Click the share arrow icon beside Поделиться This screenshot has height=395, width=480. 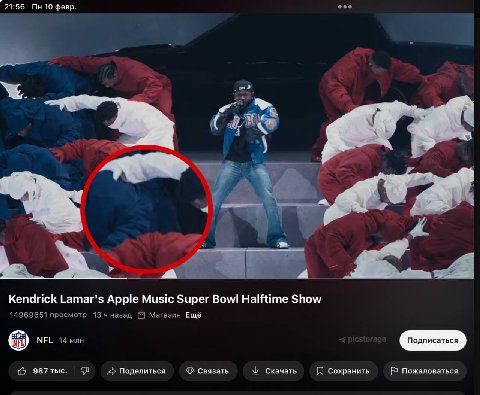click(111, 371)
